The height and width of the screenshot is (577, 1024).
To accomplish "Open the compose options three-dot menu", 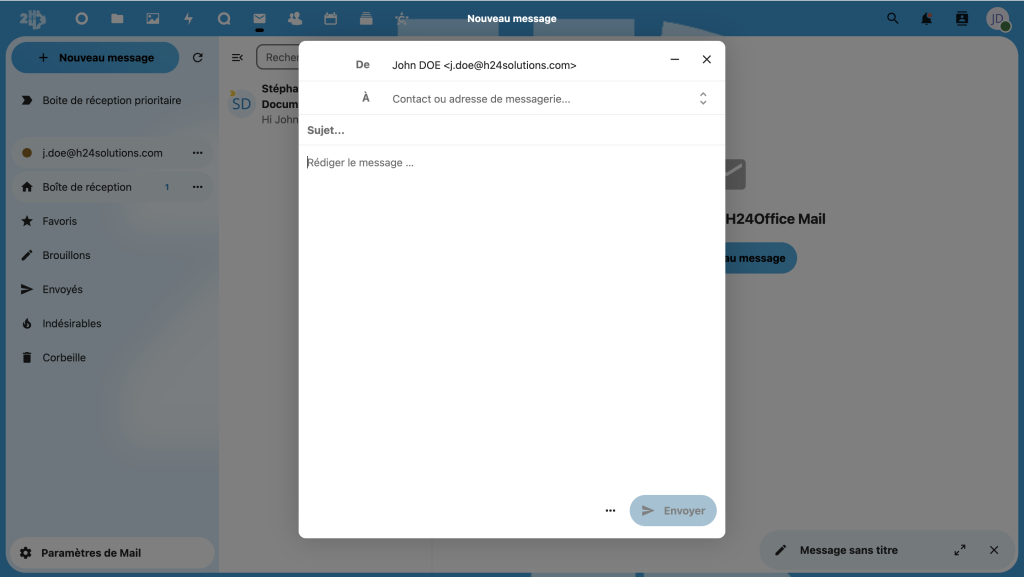I will pos(610,511).
